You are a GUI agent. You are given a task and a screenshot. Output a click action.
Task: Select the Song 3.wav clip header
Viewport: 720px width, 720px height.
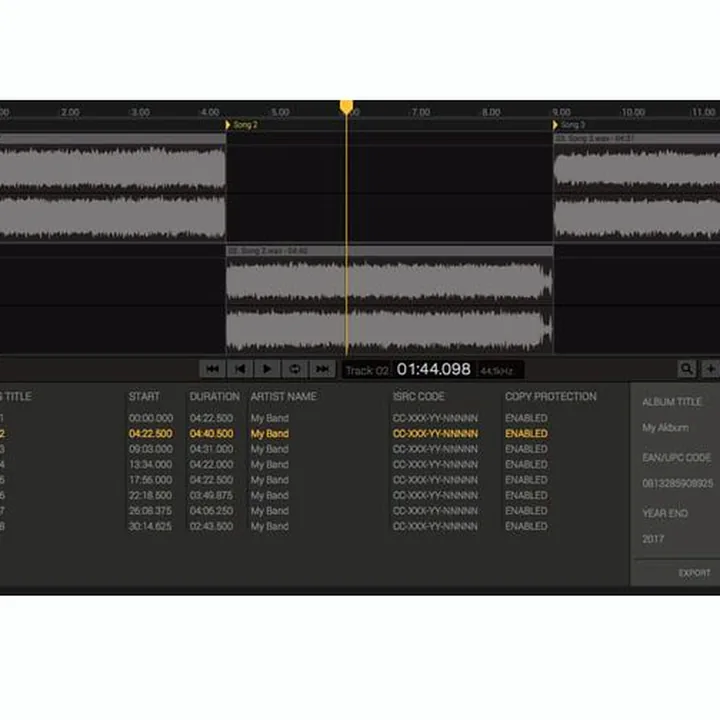click(x=637, y=138)
